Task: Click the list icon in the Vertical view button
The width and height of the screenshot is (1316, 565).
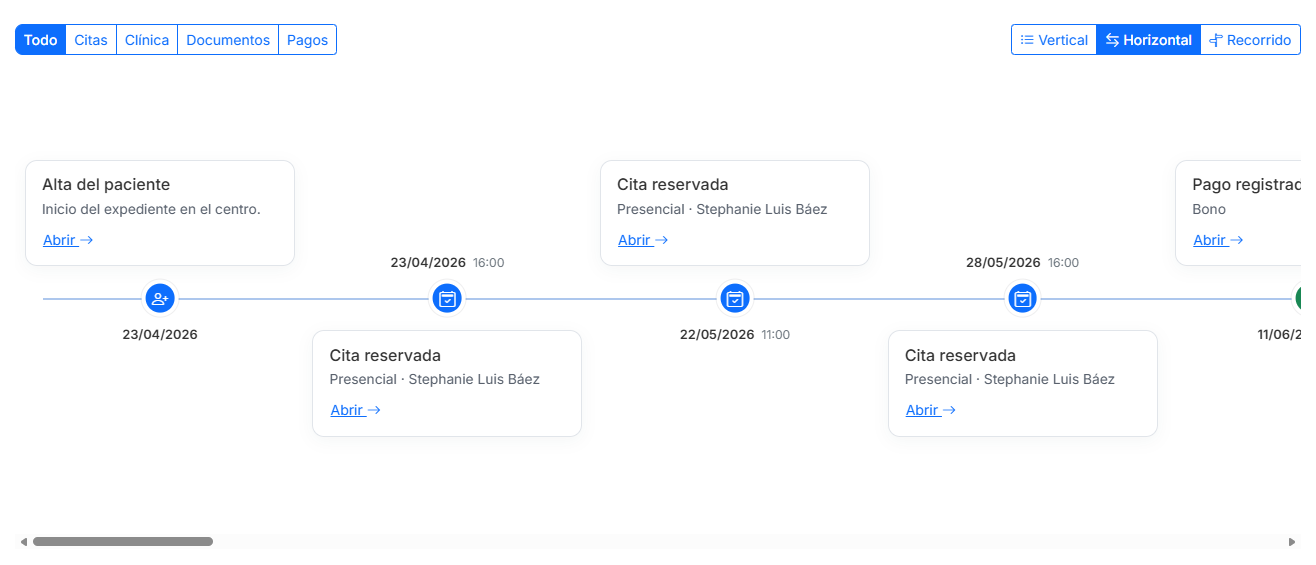Action: point(1027,40)
